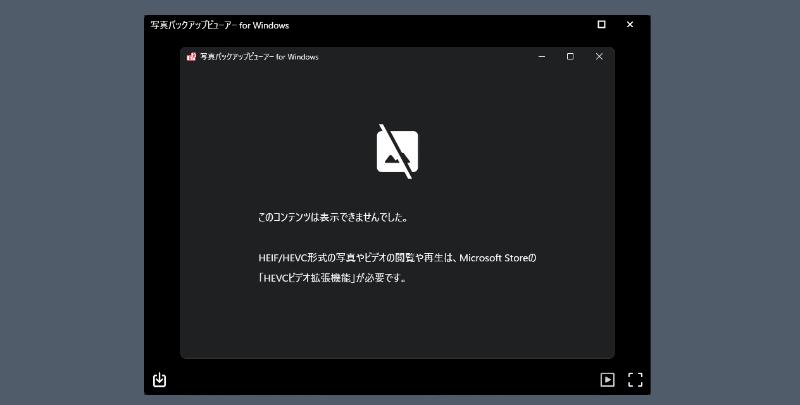Click the inner window title text
The height and width of the screenshot is (405, 800).
pyautogui.click(x=259, y=57)
